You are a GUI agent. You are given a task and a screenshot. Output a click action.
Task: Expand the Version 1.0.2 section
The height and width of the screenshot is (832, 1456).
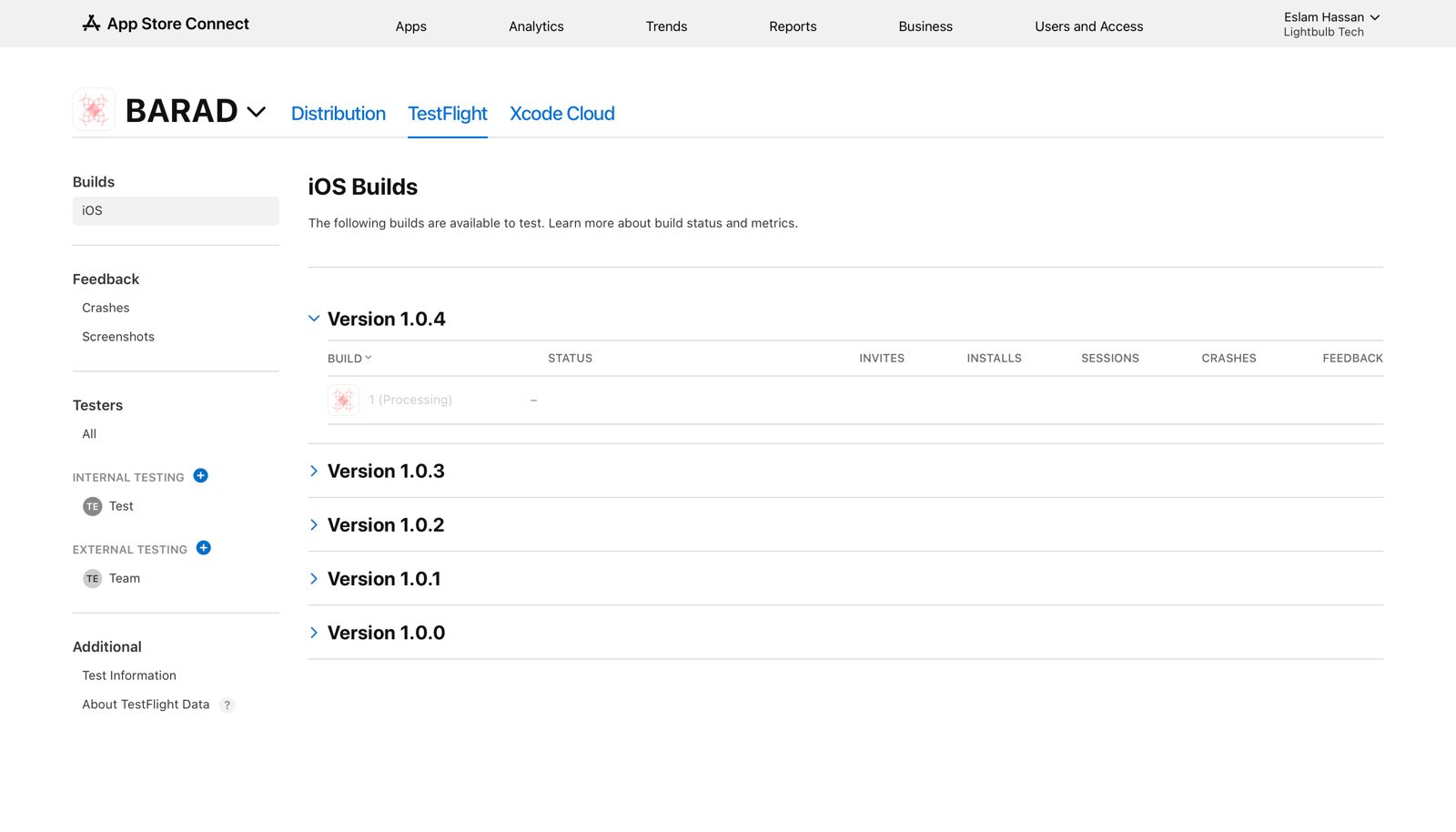(314, 524)
